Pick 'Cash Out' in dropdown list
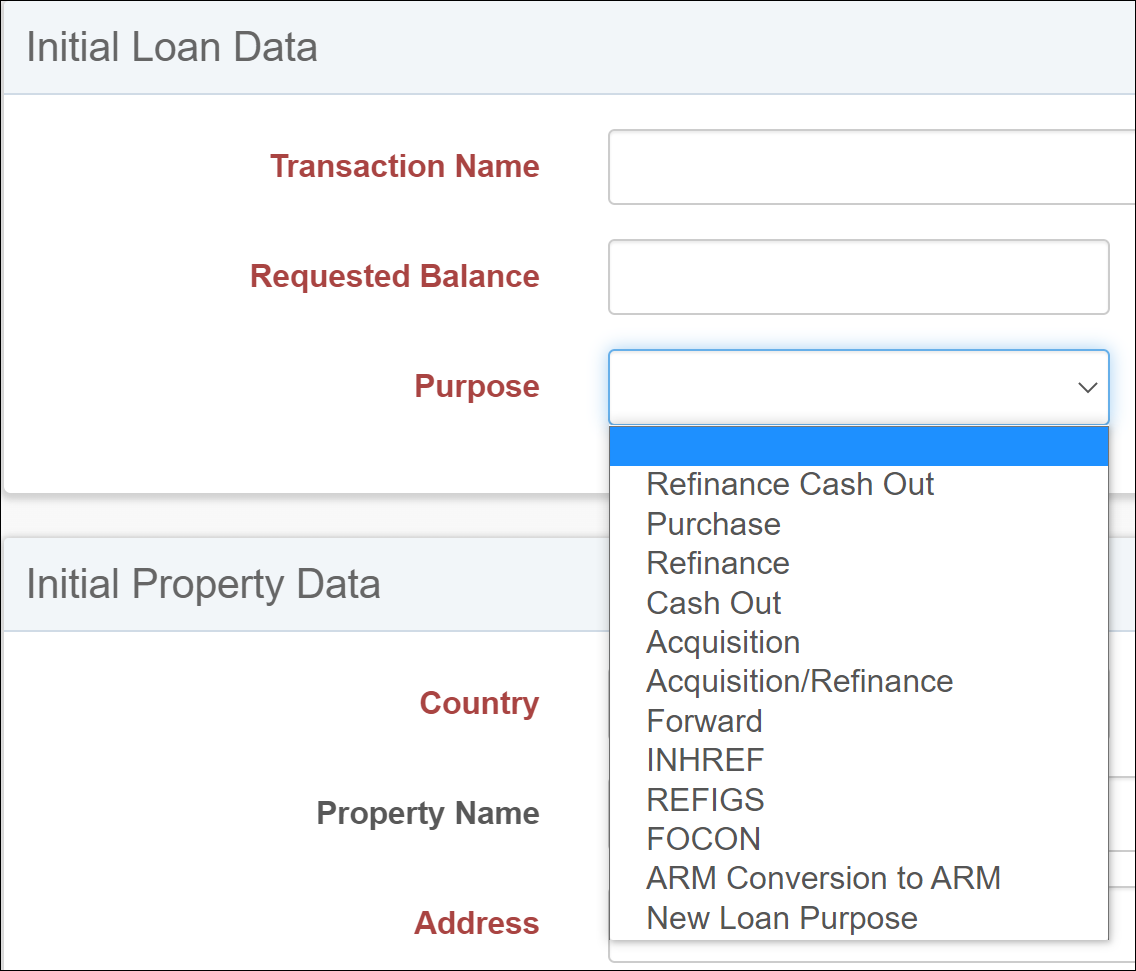 tap(714, 603)
